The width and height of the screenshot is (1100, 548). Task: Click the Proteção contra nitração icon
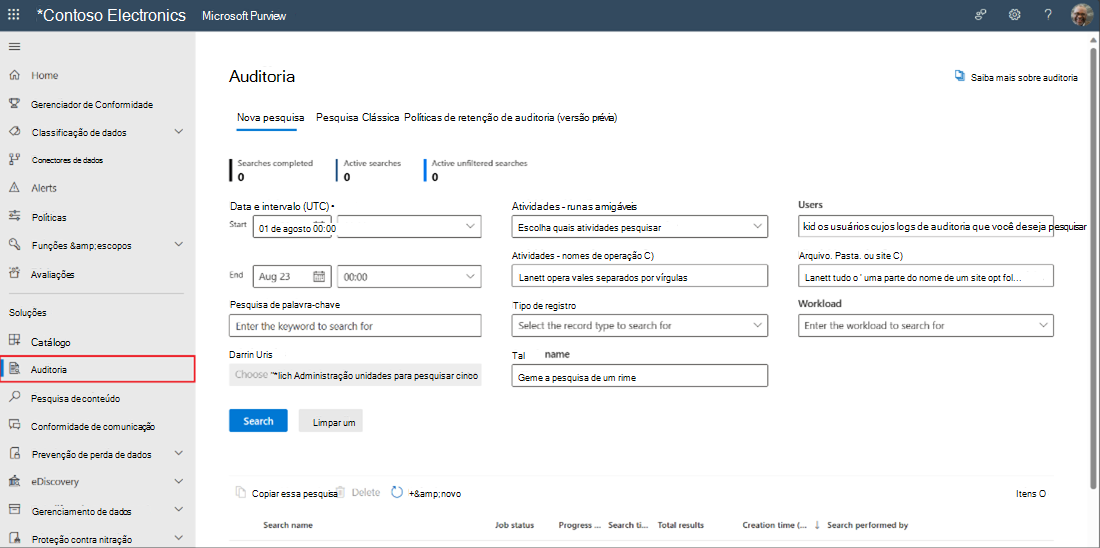click(14, 539)
